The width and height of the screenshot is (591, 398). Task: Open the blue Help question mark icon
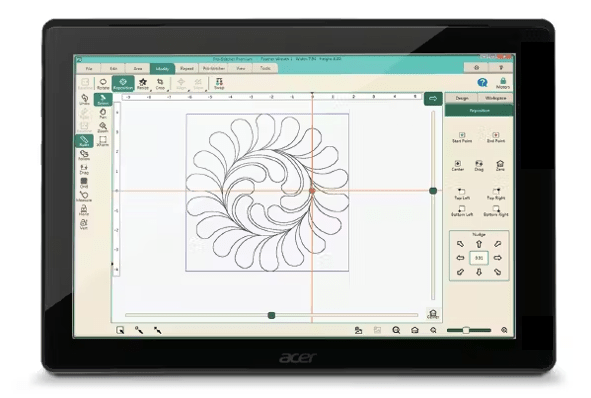(482, 83)
